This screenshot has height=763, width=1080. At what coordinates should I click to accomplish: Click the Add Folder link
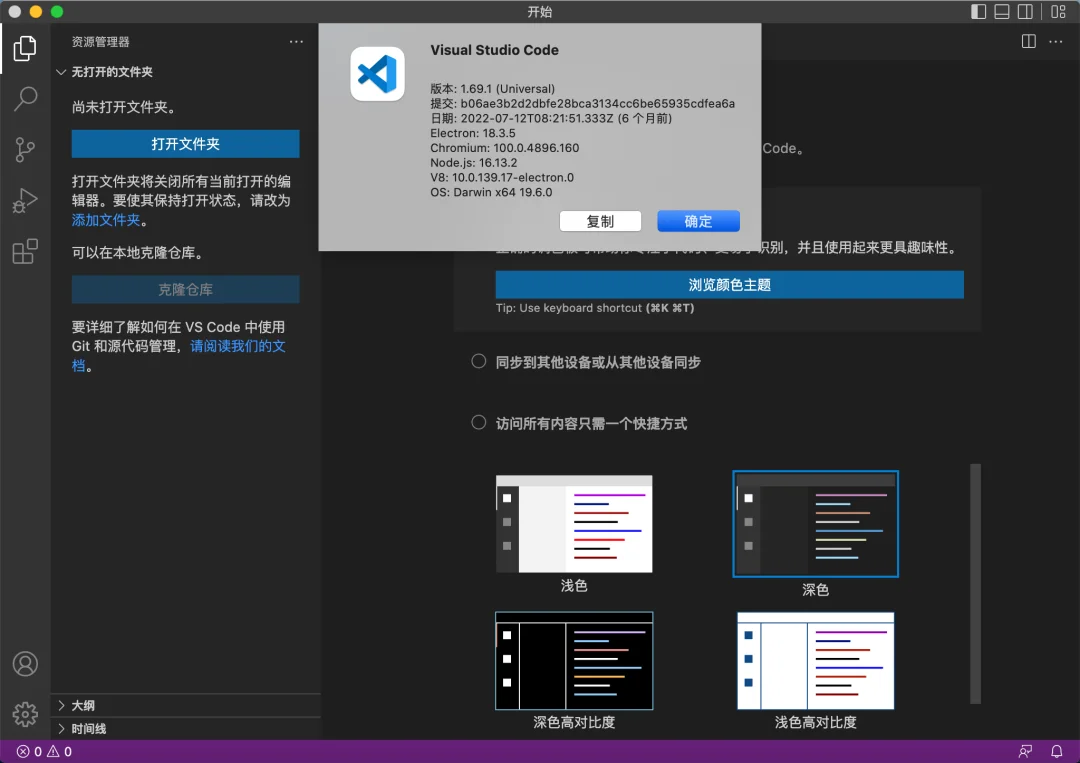[x=106, y=220]
